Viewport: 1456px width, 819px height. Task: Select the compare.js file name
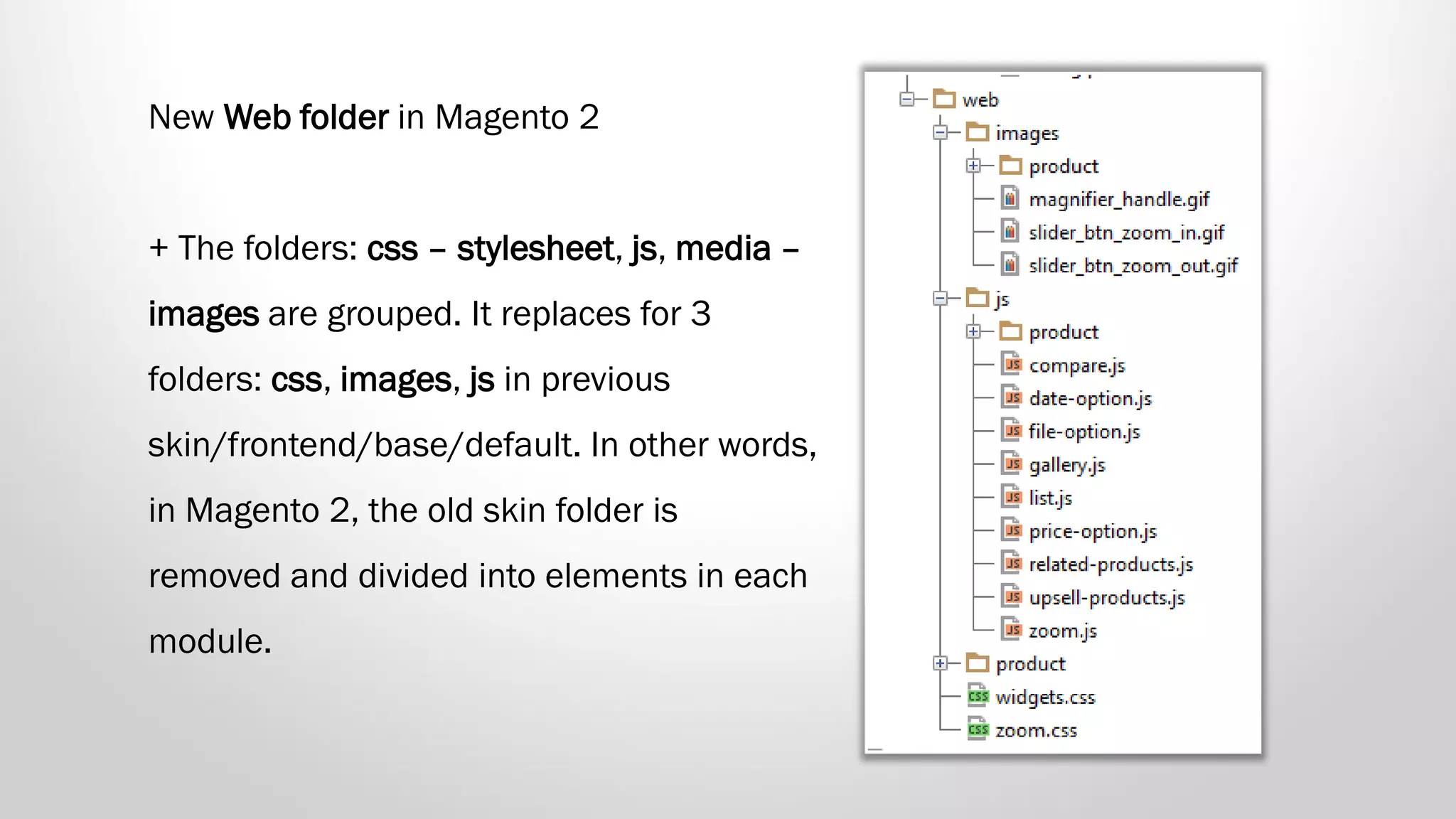(1077, 366)
